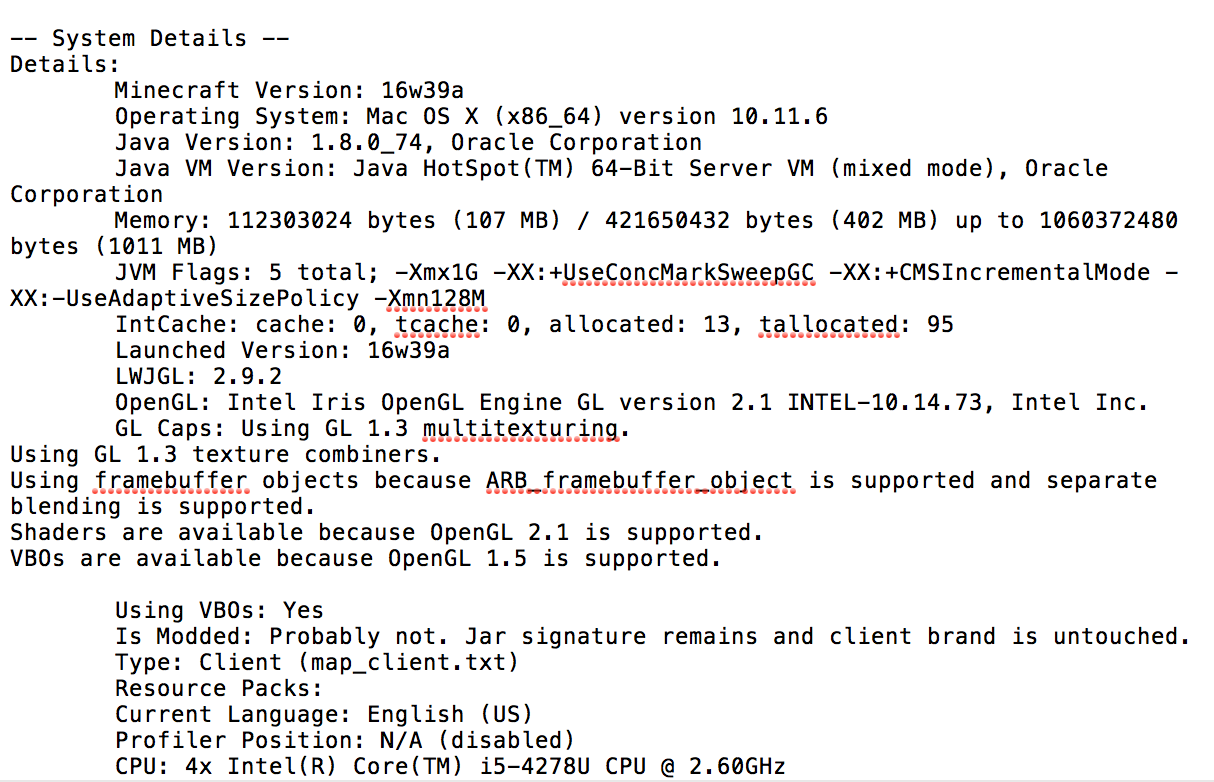Click the '-Xmn128M' flag text
Screen dimensions: 1214x782
coord(430,299)
